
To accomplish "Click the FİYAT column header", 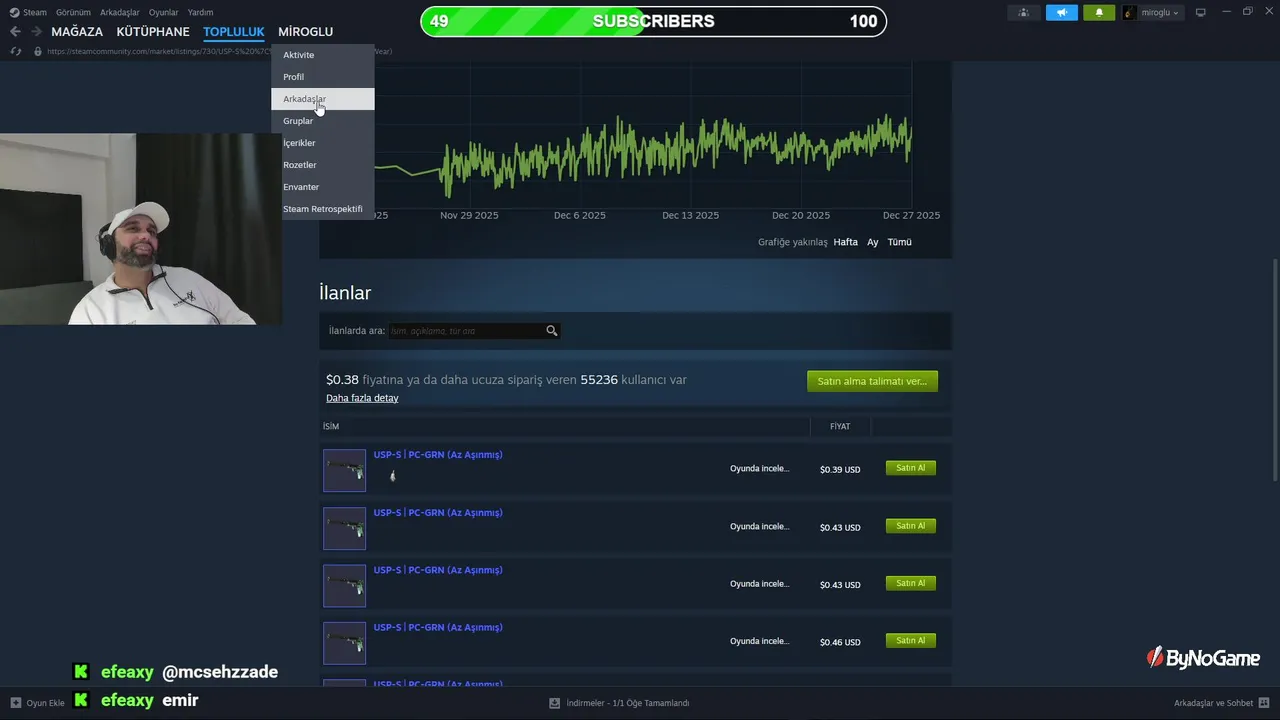I will coord(840,427).
